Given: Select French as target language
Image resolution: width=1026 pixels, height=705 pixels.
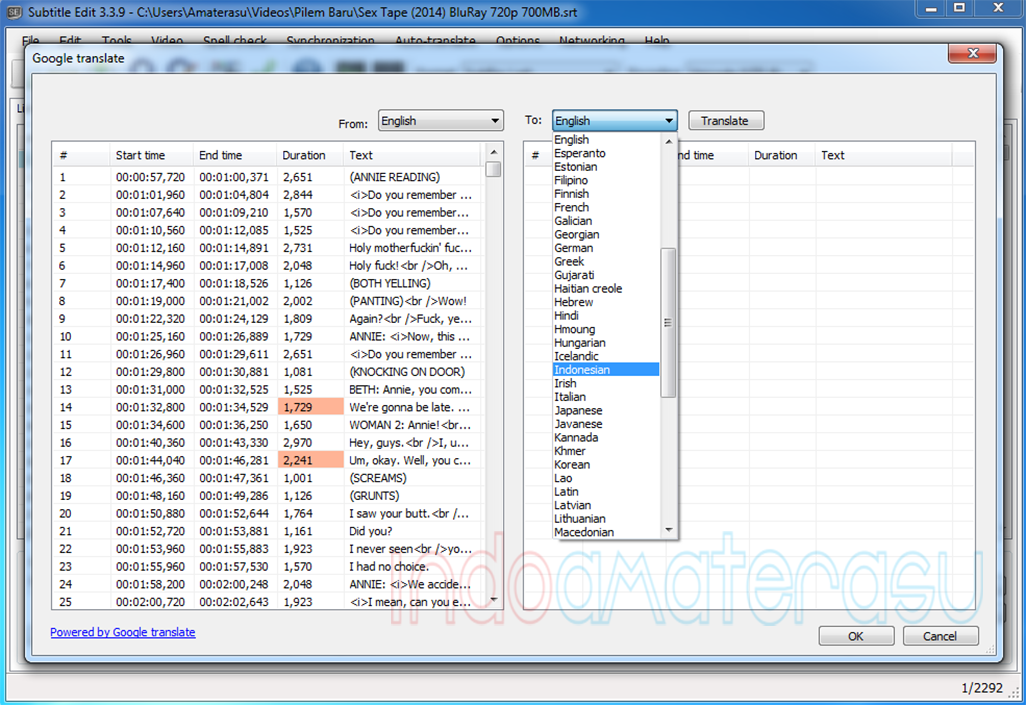Looking at the screenshot, I should coord(606,208).
